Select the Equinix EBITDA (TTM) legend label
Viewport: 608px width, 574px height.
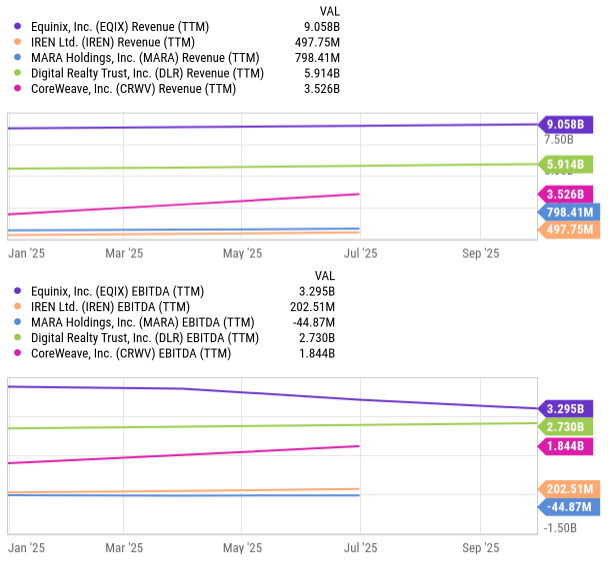pyautogui.click(x=135, y=290)
